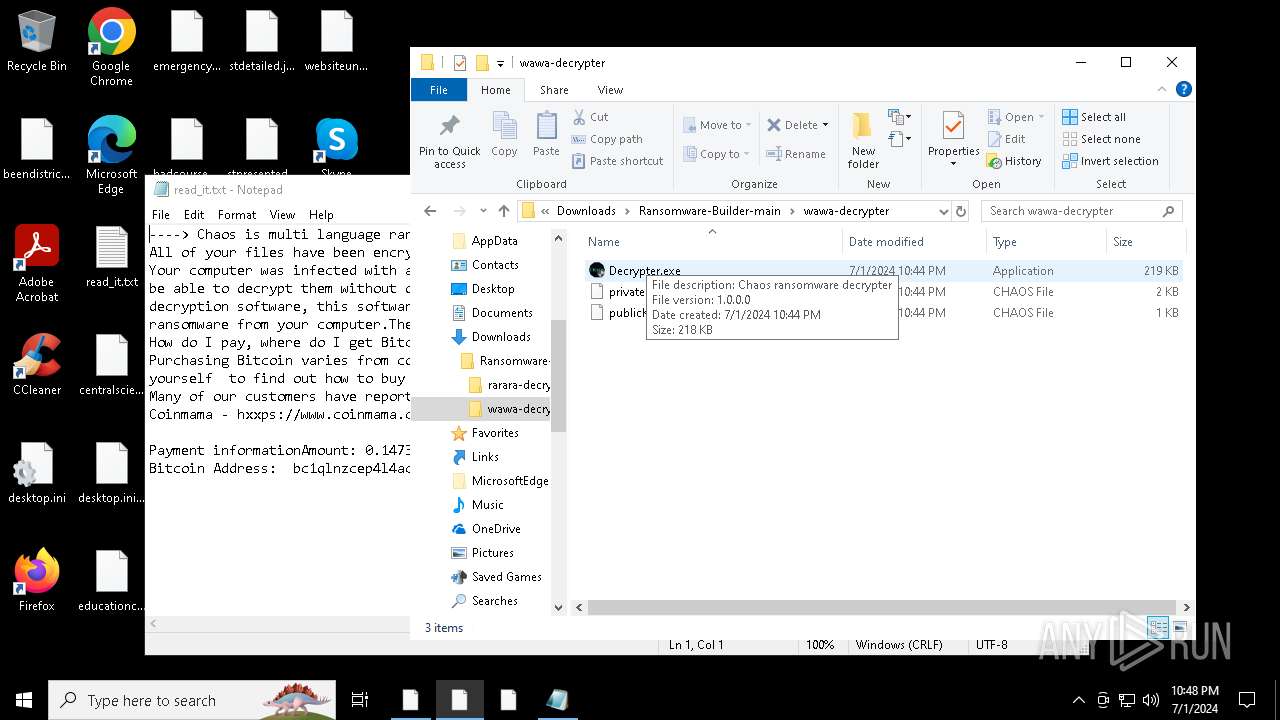Open Adobe Acrobat desktop shortcut
Viewport: 1280px width, 720px height.
(x=37, y=263)
